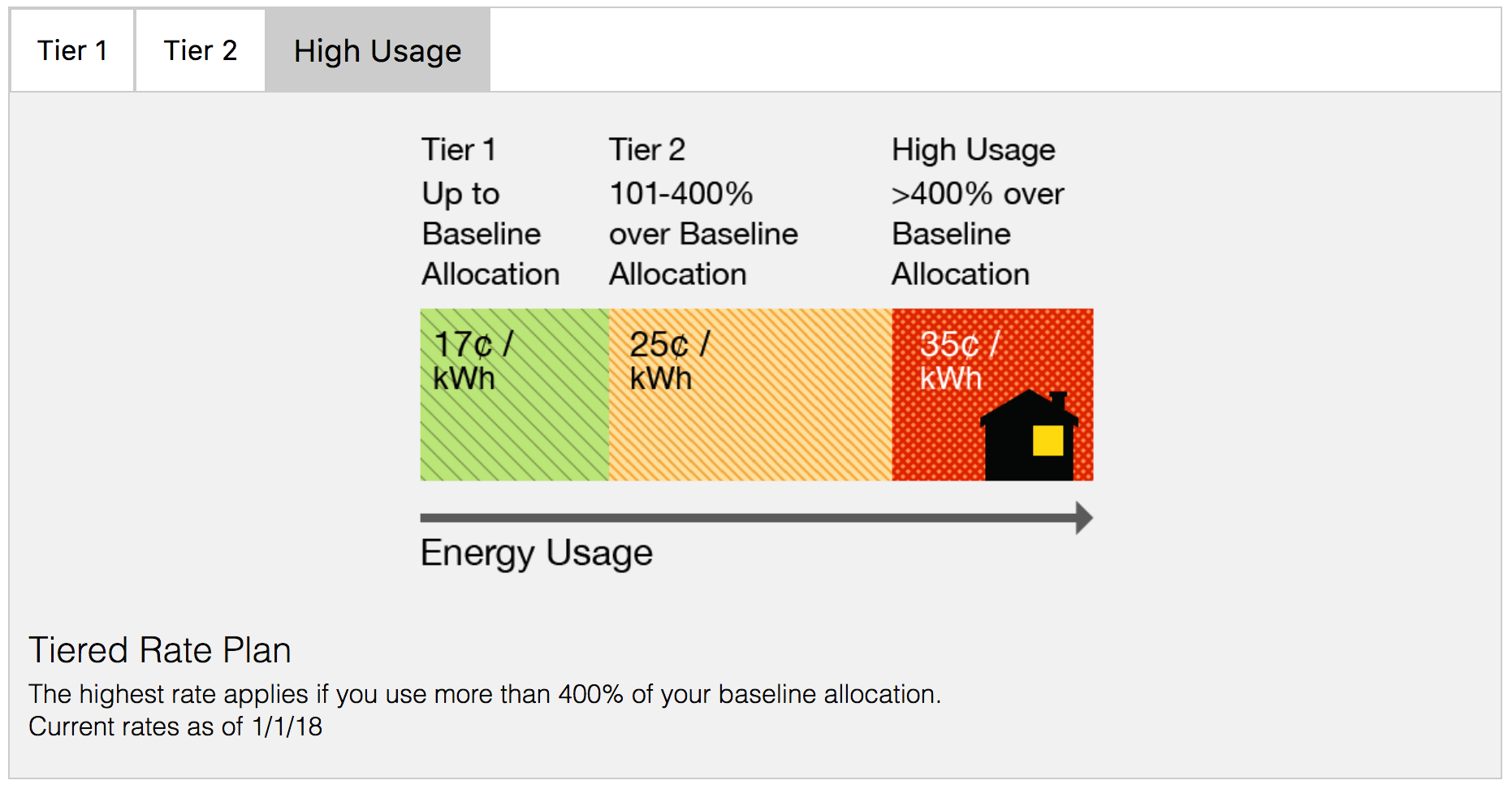1512x789 pixels.
Task: Click the Tiered Rate Plan heading
Action: pyautogui.click(x=161, y=649)
